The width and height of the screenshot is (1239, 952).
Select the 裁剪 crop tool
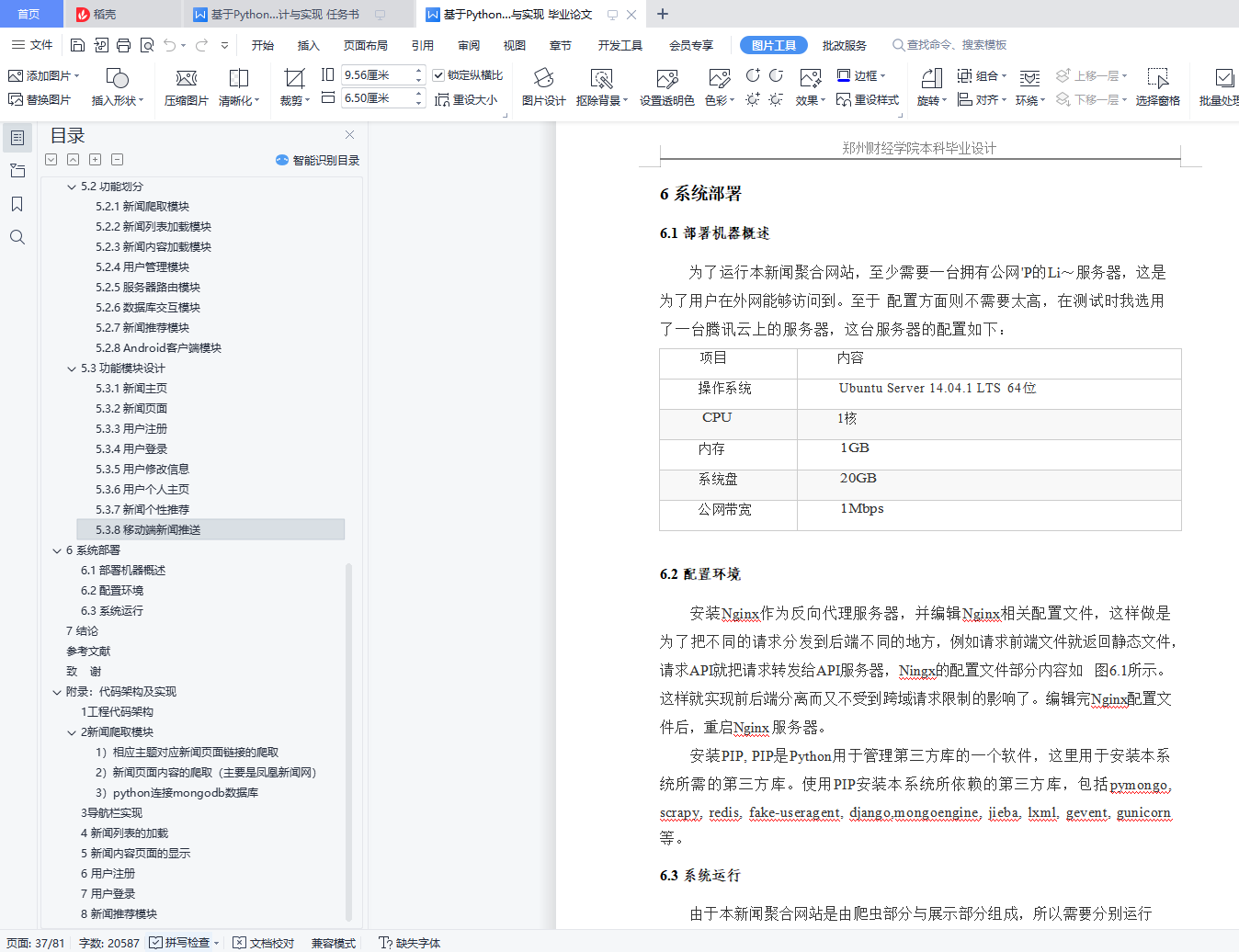[294, 87]
